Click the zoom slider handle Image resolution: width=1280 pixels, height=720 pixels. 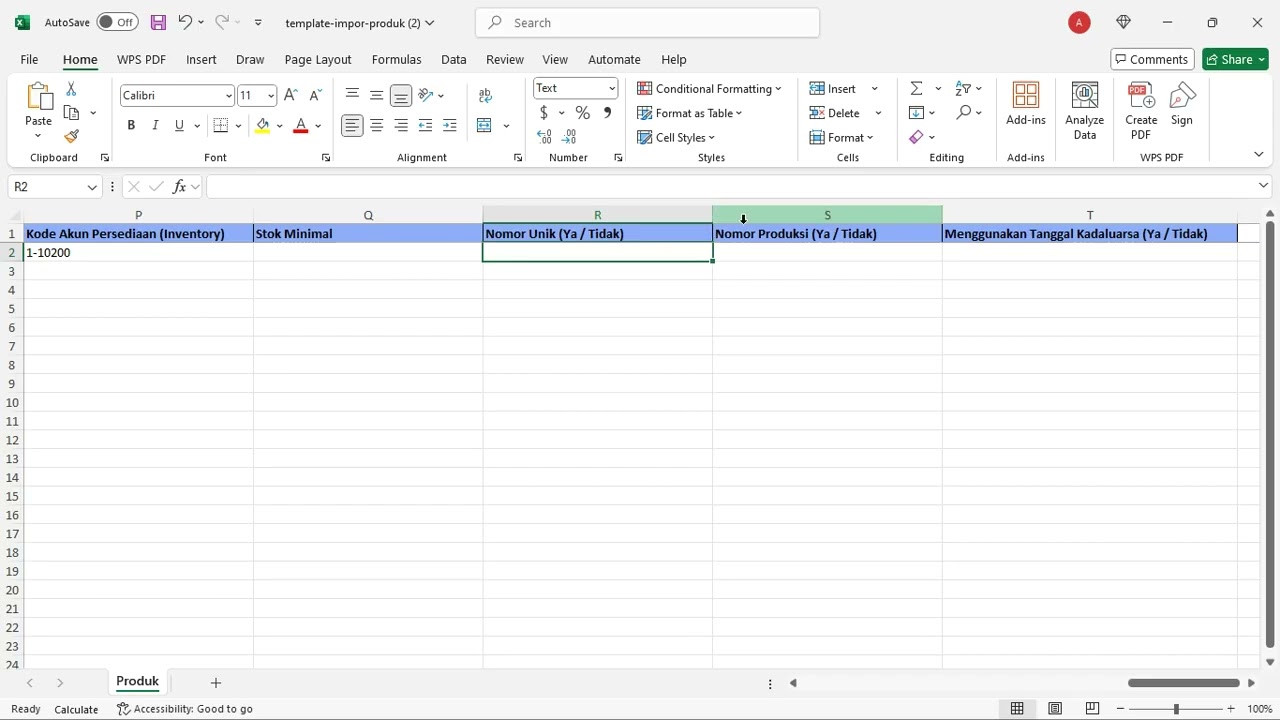click(x=1176, y=709)
